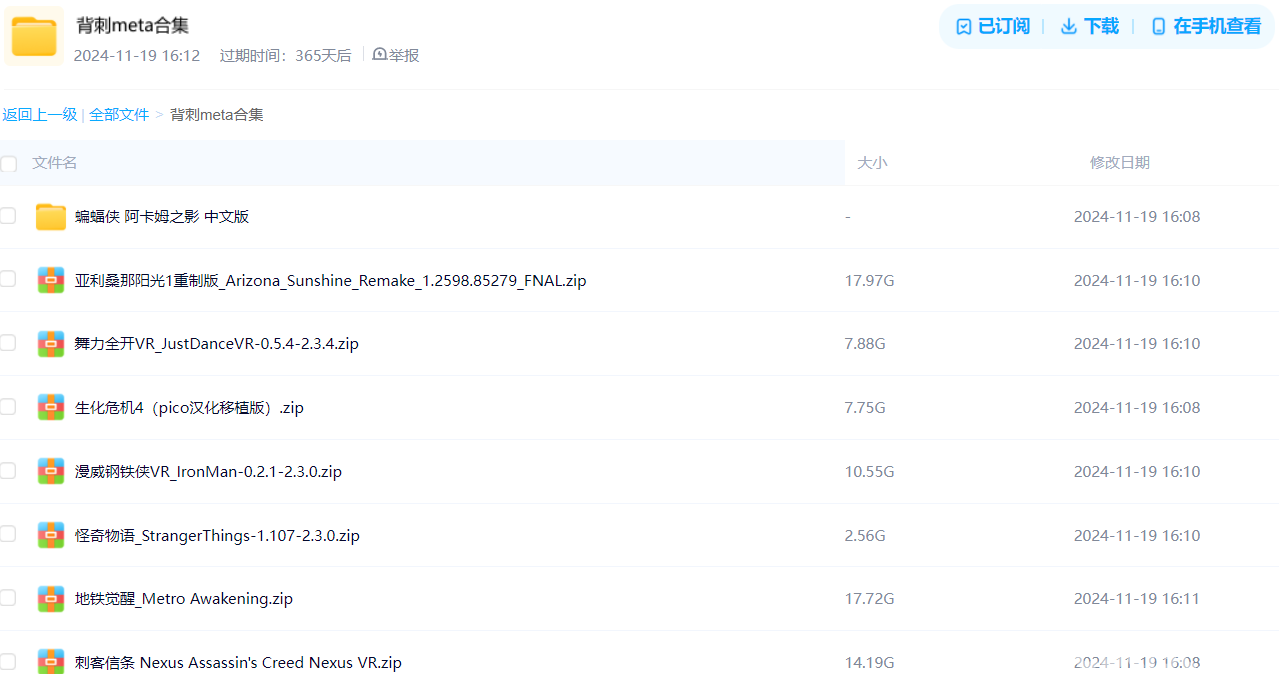1279x698 pixels.
Task: Click file name 刺客信条 Nexus Assassin's Creed Nexus VR.zip
Action: pos(238,663)
